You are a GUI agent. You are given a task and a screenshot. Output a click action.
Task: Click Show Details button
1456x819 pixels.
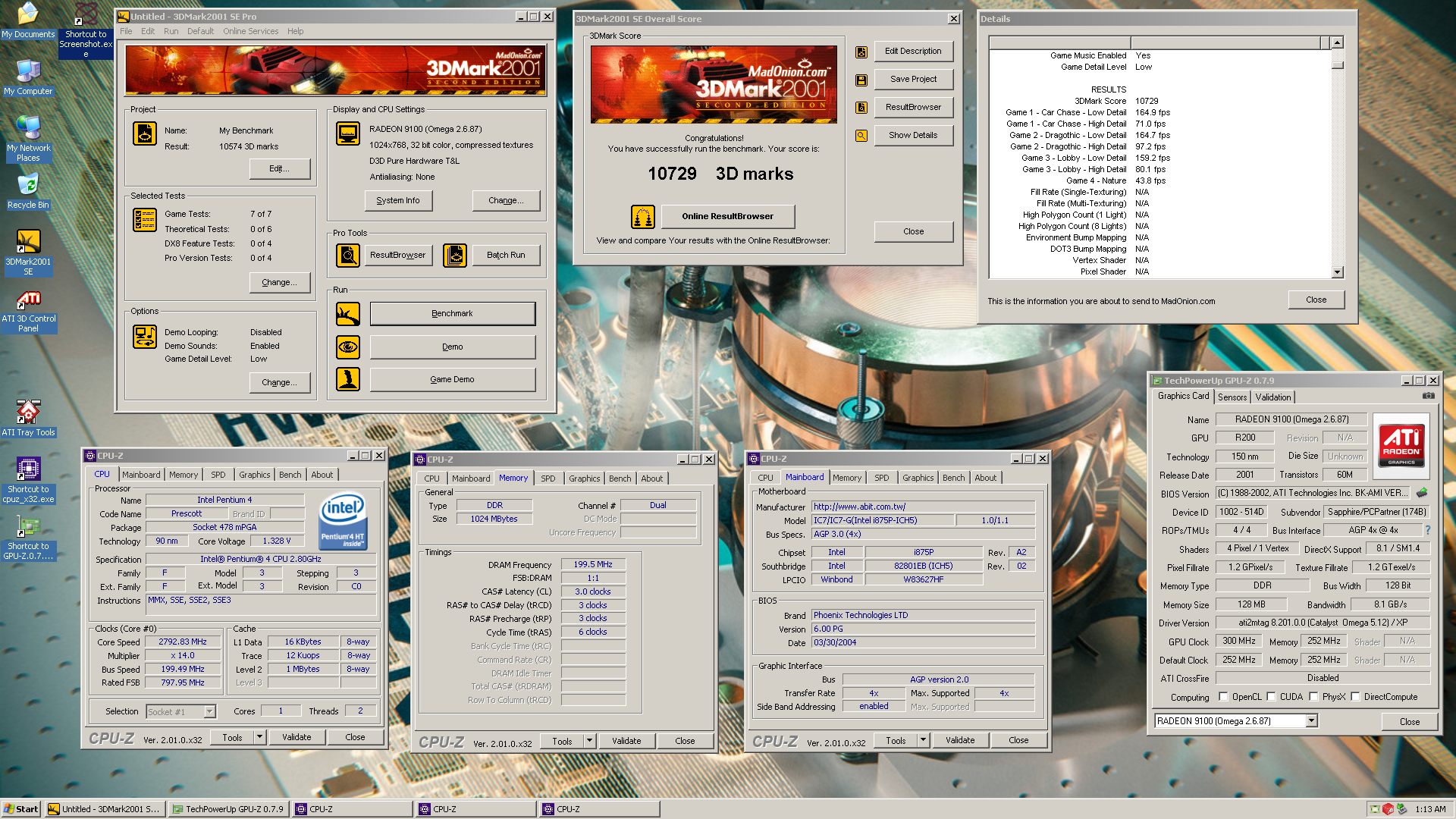pyautogui.click(x=913, y=136)
